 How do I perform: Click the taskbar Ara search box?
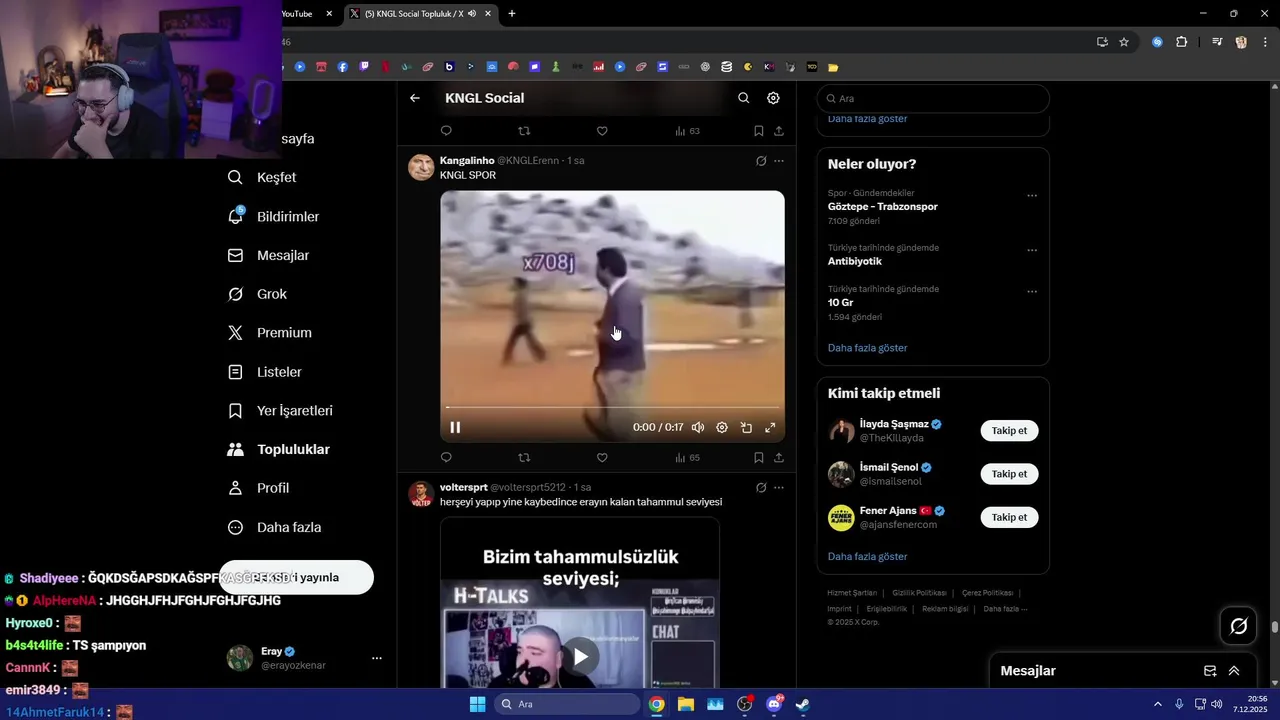click(568, 704)
